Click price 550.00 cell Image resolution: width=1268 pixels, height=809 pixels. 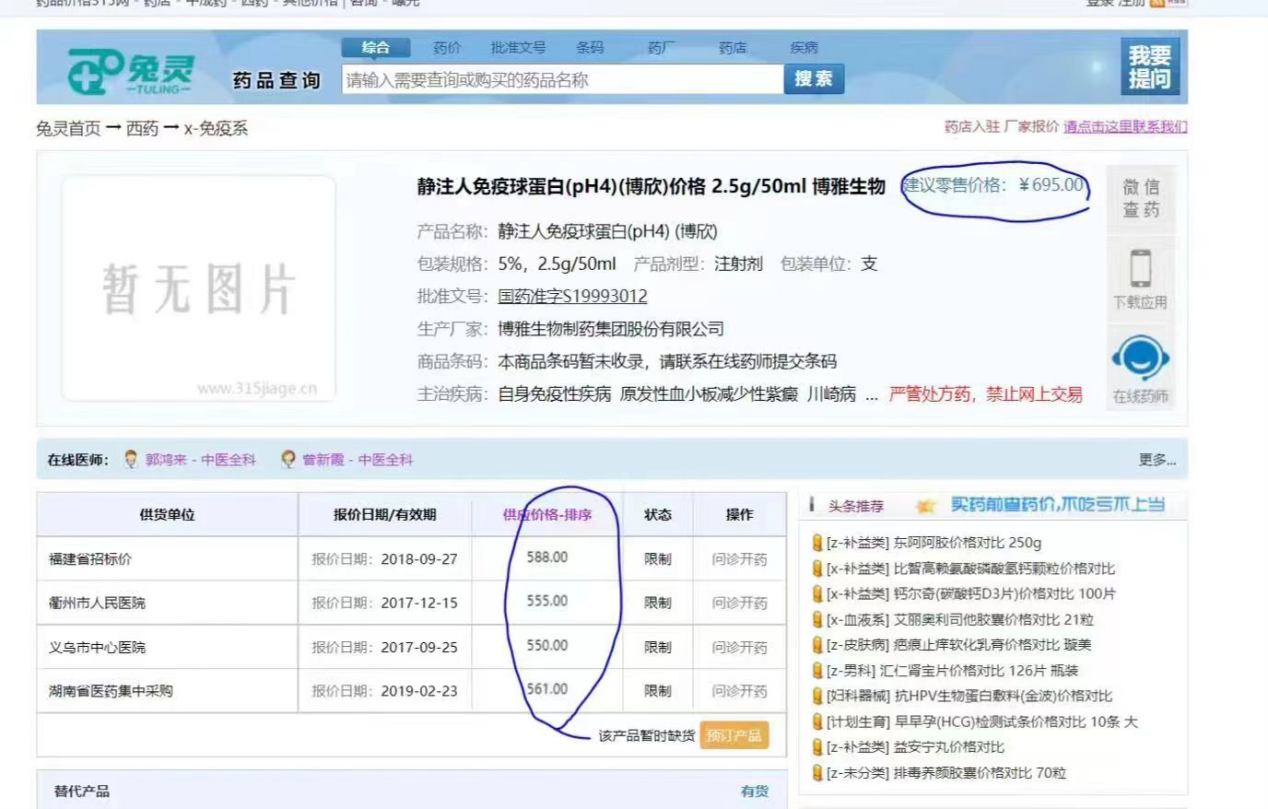(547, 645)
